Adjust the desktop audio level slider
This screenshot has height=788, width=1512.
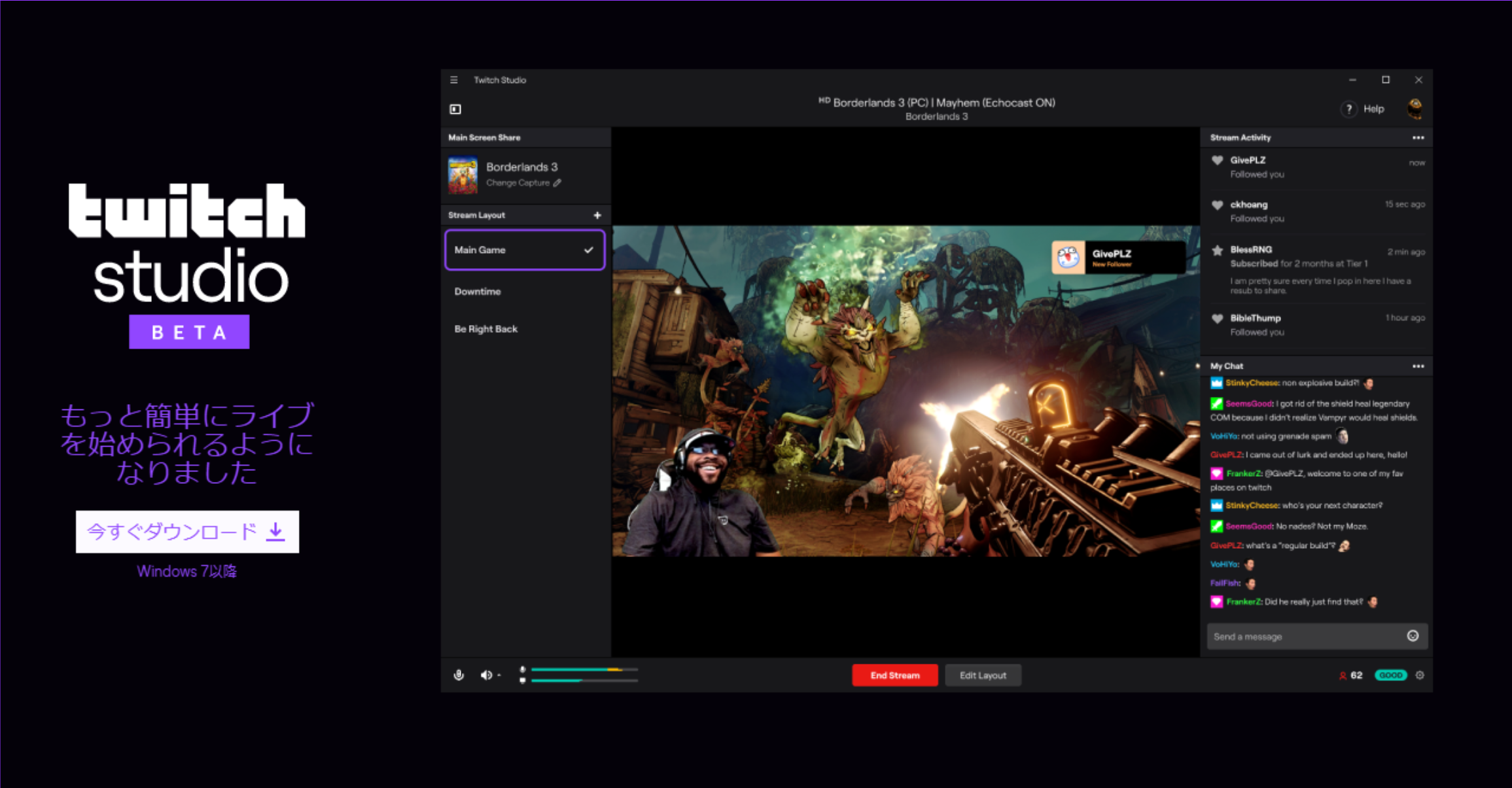tap(584, 681)
